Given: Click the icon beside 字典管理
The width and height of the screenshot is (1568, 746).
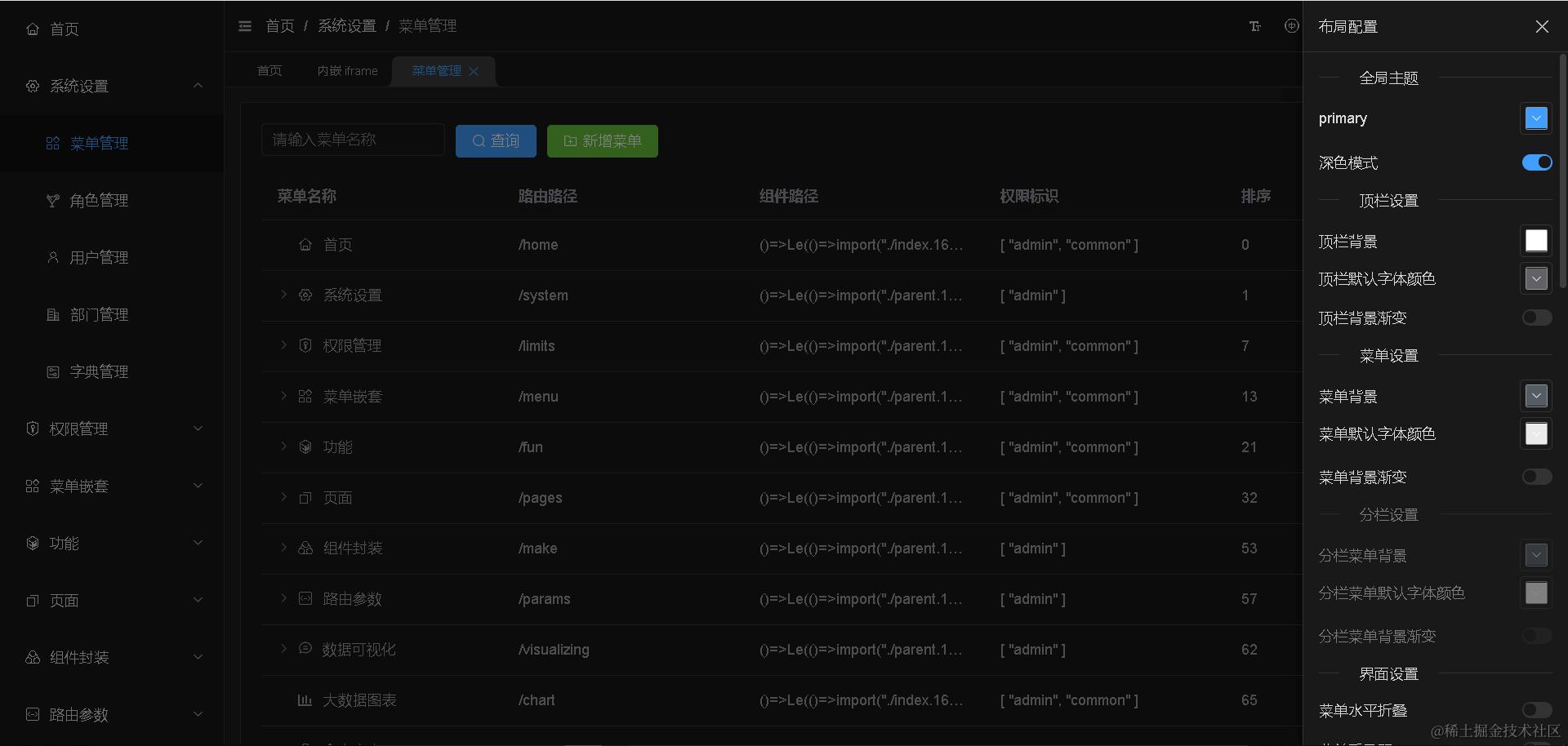Looking at the screenshot, I should coord(53,372).
